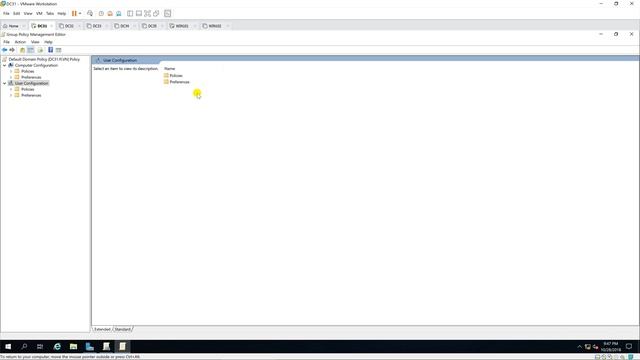This screenshot has height=360, width=640.
Task: Open VMware View menu
Action: 28,13
